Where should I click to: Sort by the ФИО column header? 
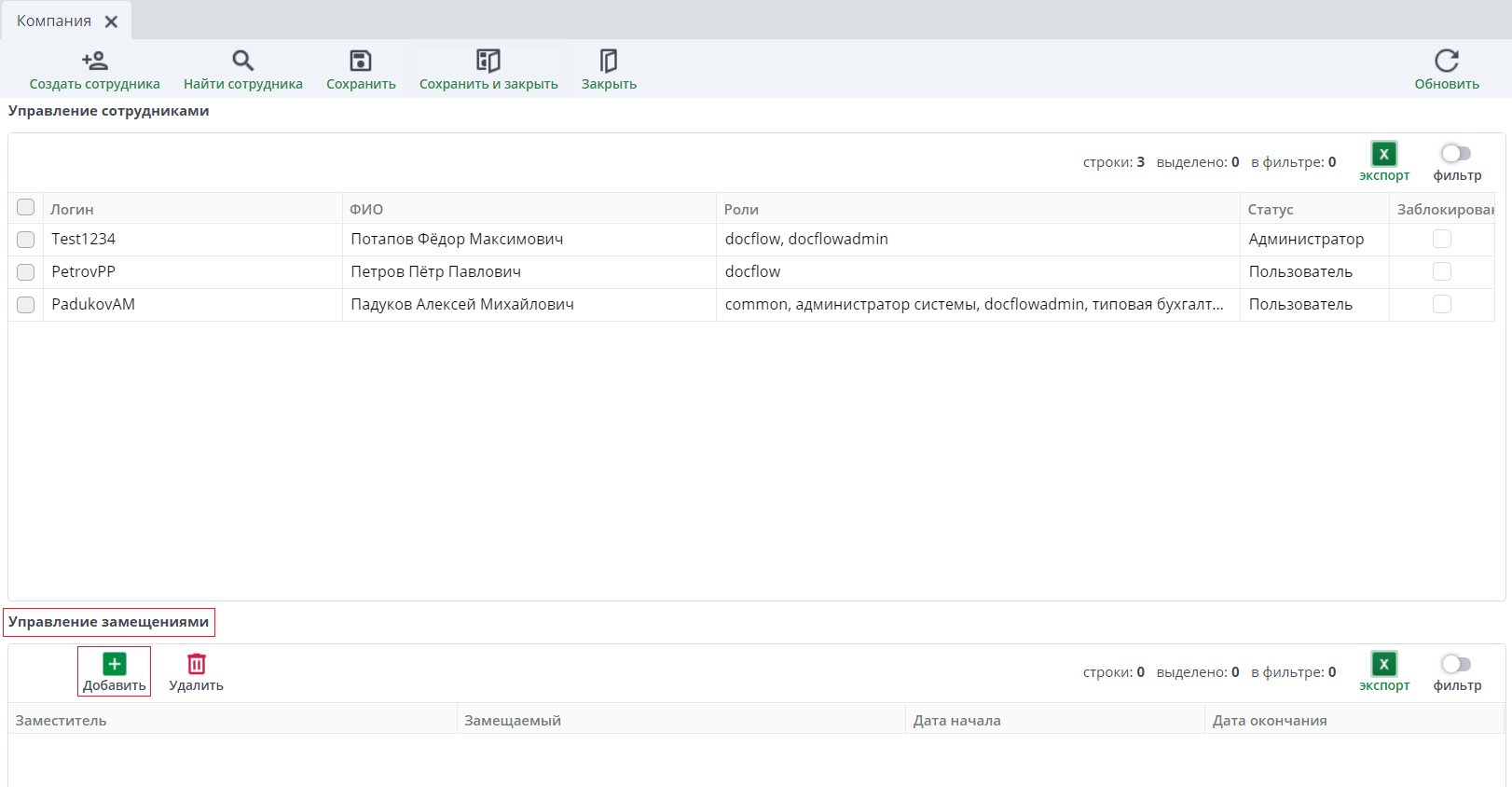point(366,210)
